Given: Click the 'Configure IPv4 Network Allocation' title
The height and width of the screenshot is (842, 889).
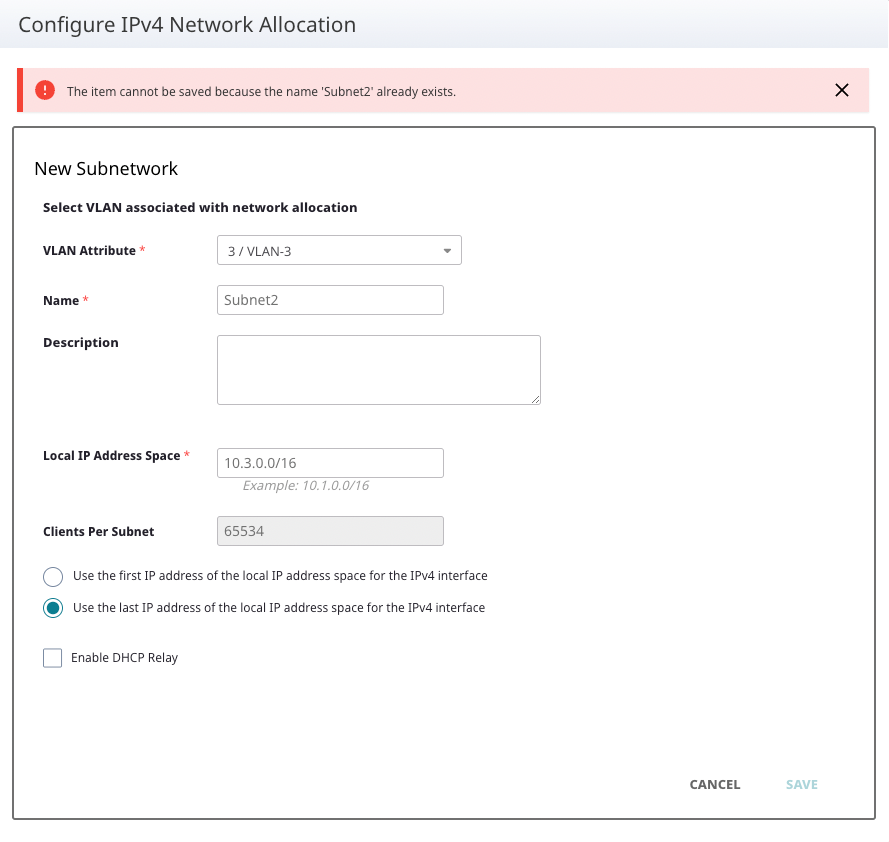Looking at the screenshot, I should 187,25.
